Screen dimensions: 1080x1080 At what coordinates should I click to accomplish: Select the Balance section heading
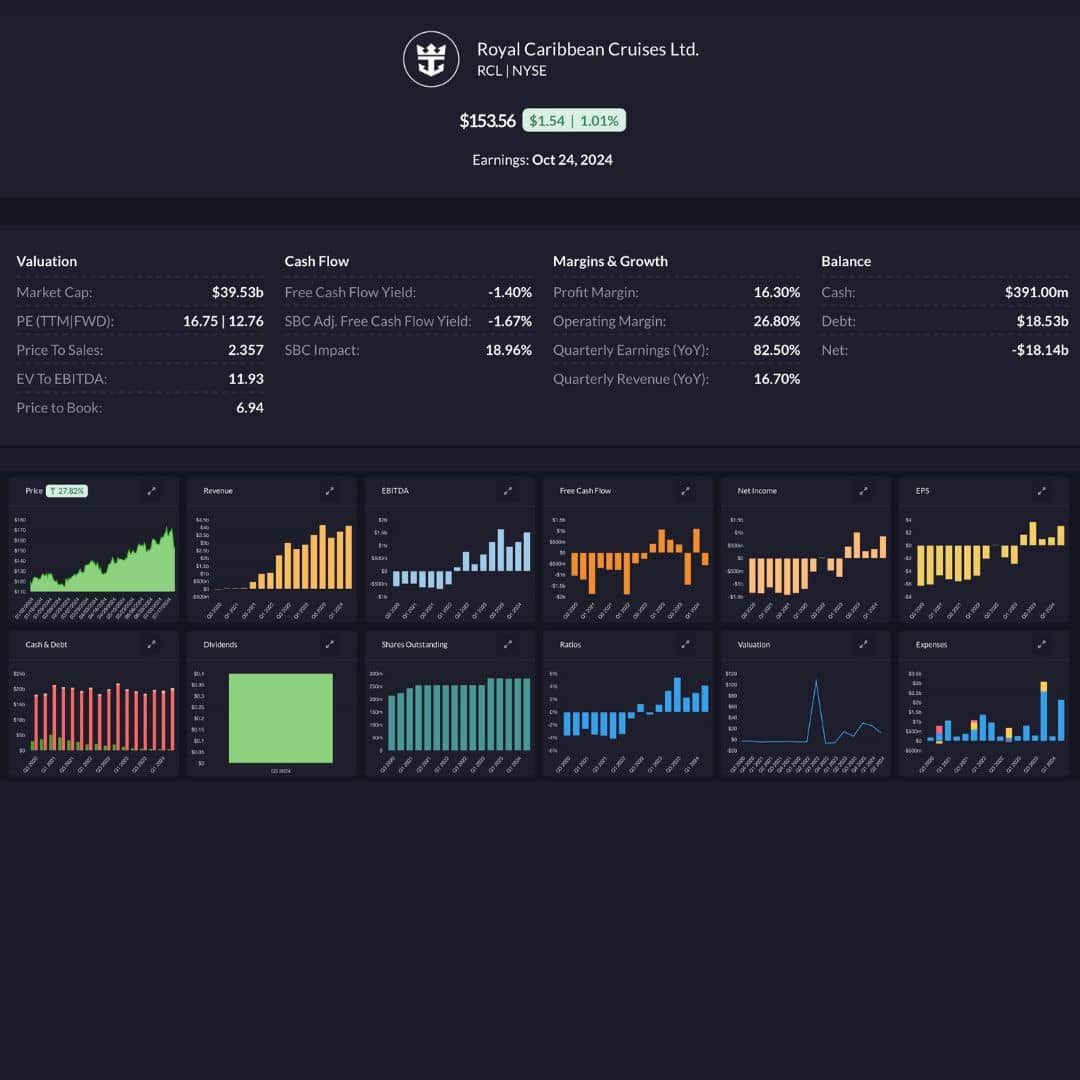click(x=846, y=261)
